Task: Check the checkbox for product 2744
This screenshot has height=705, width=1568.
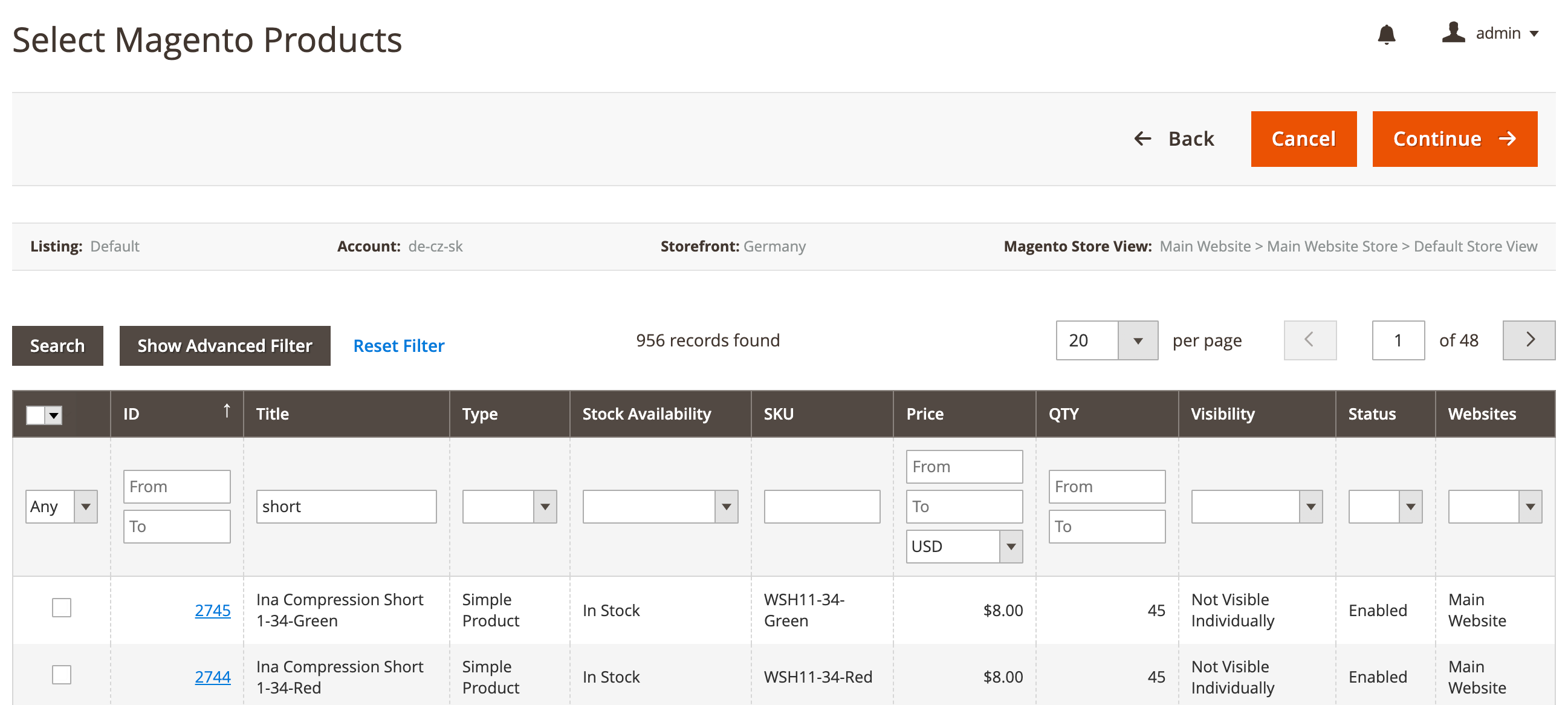Action: click(x=61, y=675)
